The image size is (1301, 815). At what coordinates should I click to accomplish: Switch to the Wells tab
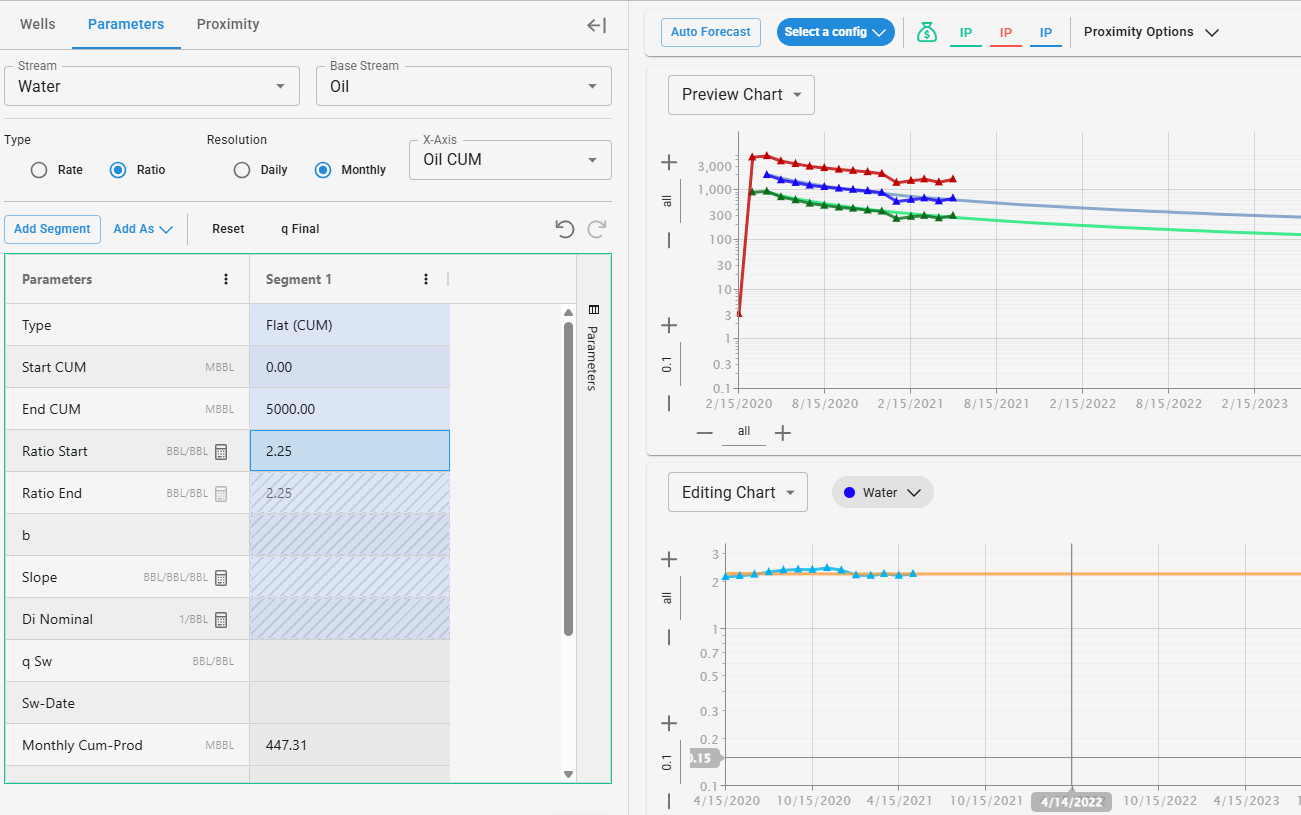pos(38,24)
